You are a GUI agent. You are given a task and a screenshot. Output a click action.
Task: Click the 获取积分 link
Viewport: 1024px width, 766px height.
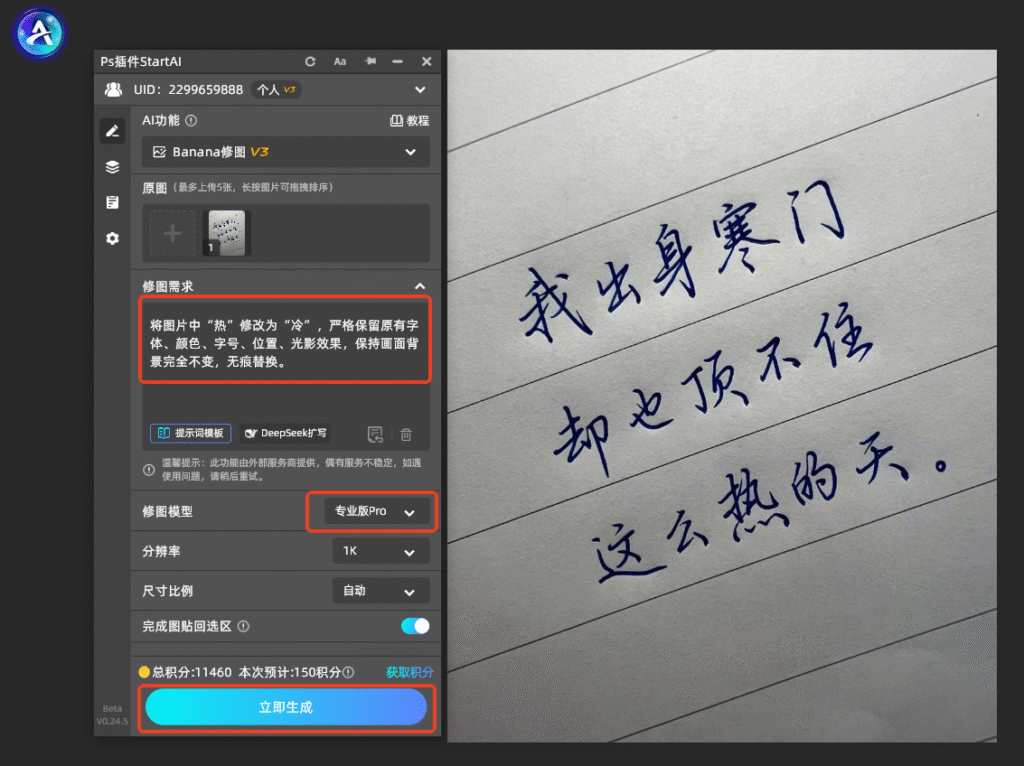coord(409,672)
